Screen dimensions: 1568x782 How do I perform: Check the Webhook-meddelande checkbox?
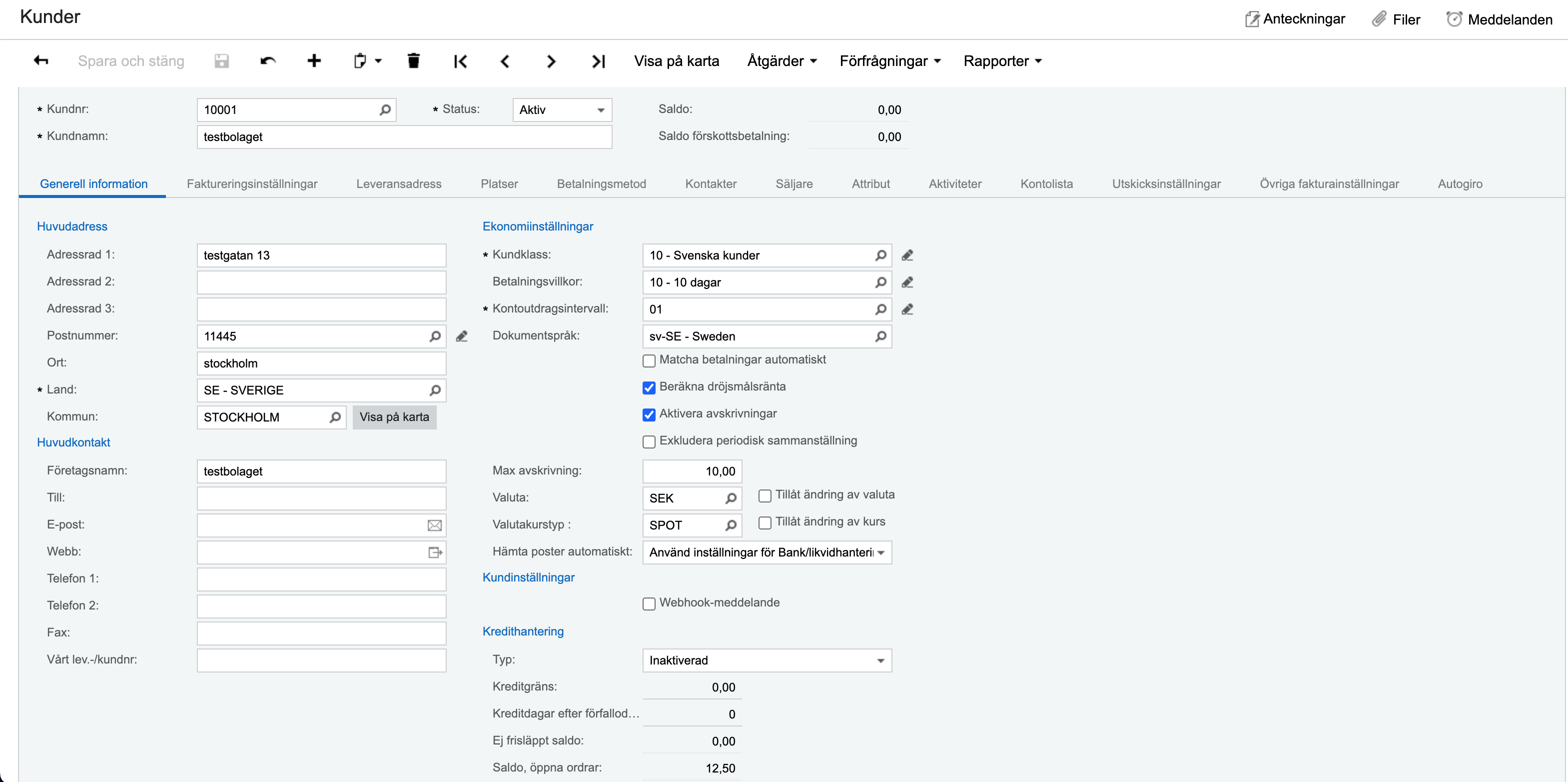pyautogui.click(x=649, y=603)
